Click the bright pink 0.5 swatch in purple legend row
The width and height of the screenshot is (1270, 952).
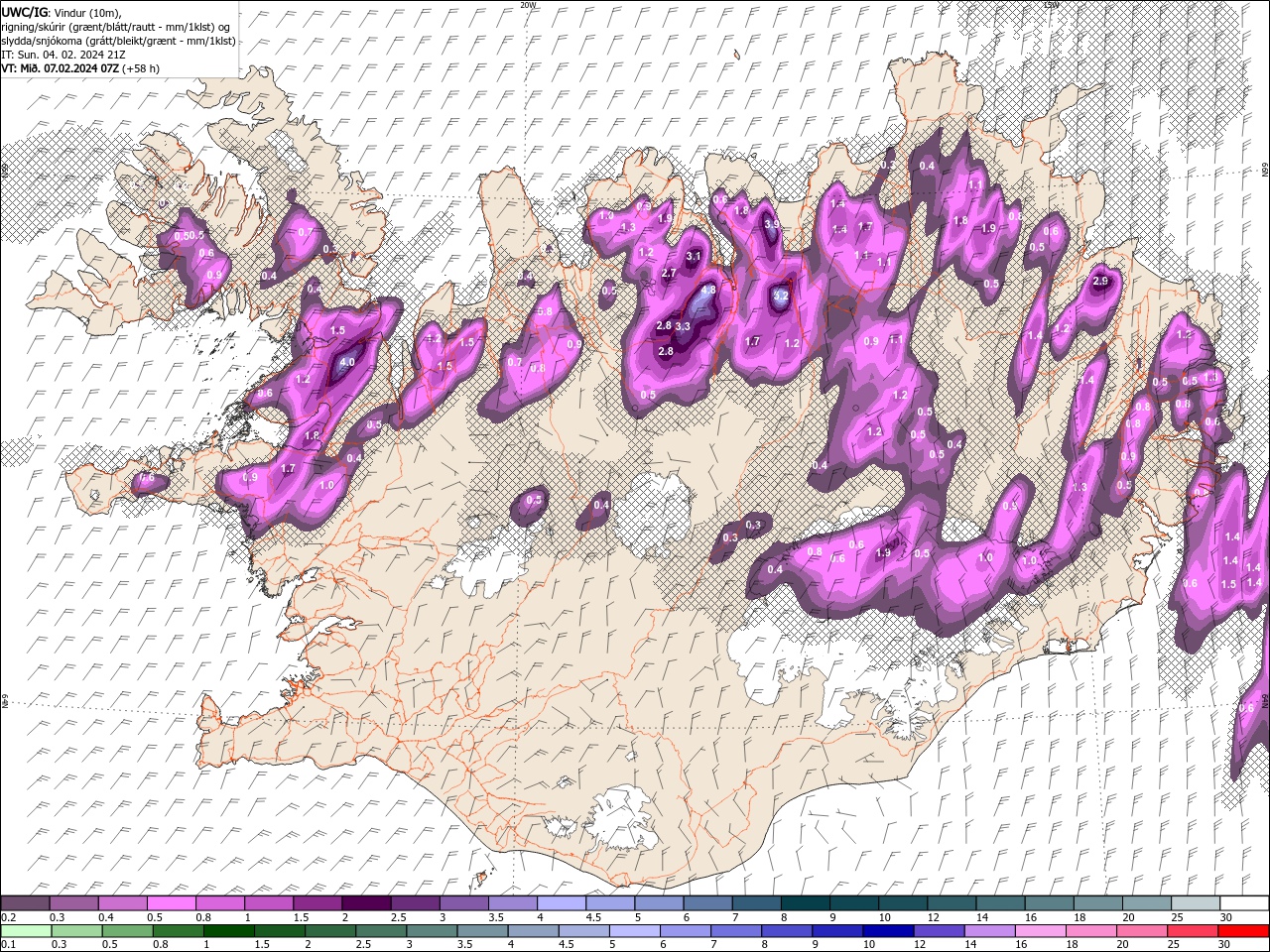point(171,903)
